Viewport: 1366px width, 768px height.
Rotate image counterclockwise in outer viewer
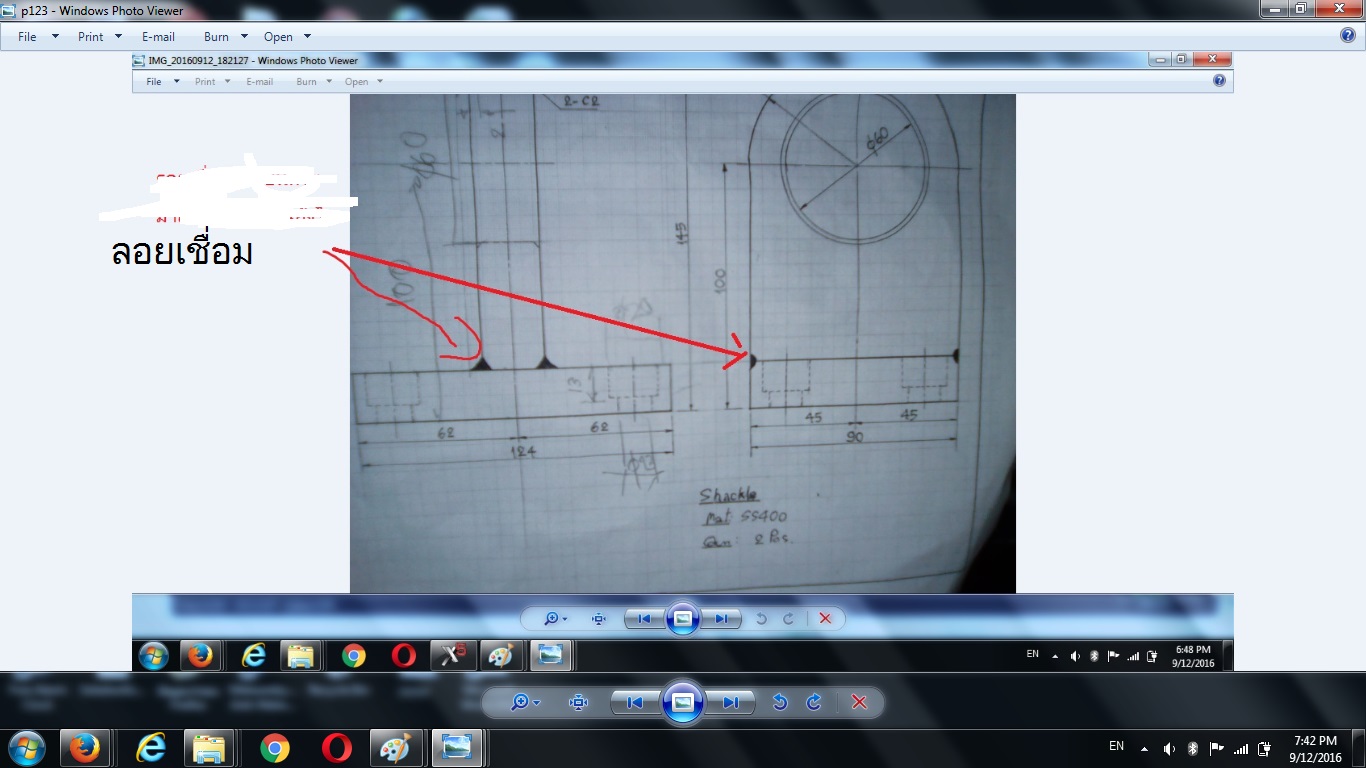(780, 702)
